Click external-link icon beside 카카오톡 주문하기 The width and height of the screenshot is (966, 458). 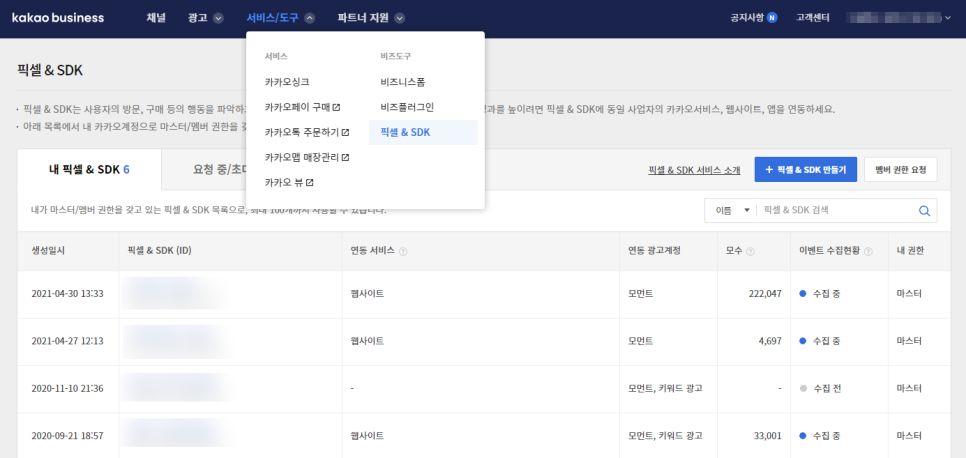coord(346,133)
